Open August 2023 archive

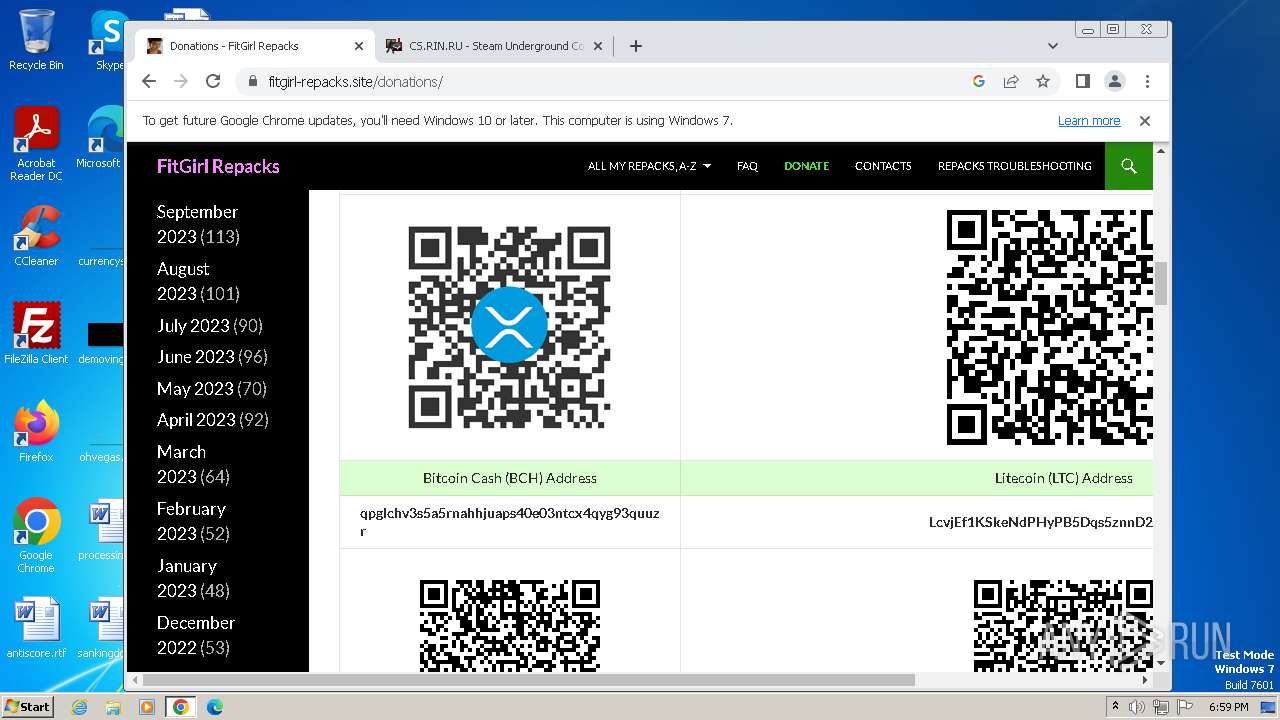(183, 281)
